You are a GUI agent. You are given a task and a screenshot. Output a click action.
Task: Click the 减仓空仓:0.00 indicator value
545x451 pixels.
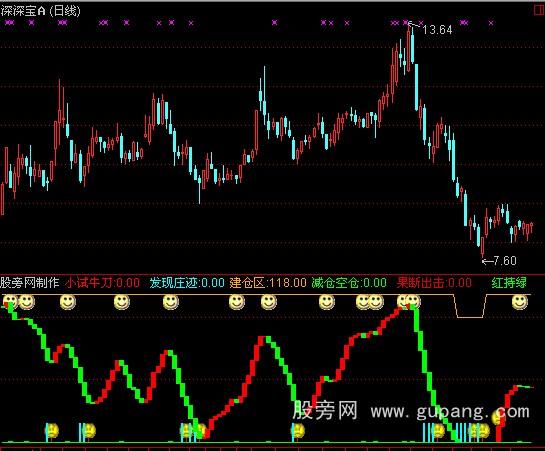(349, 283)
